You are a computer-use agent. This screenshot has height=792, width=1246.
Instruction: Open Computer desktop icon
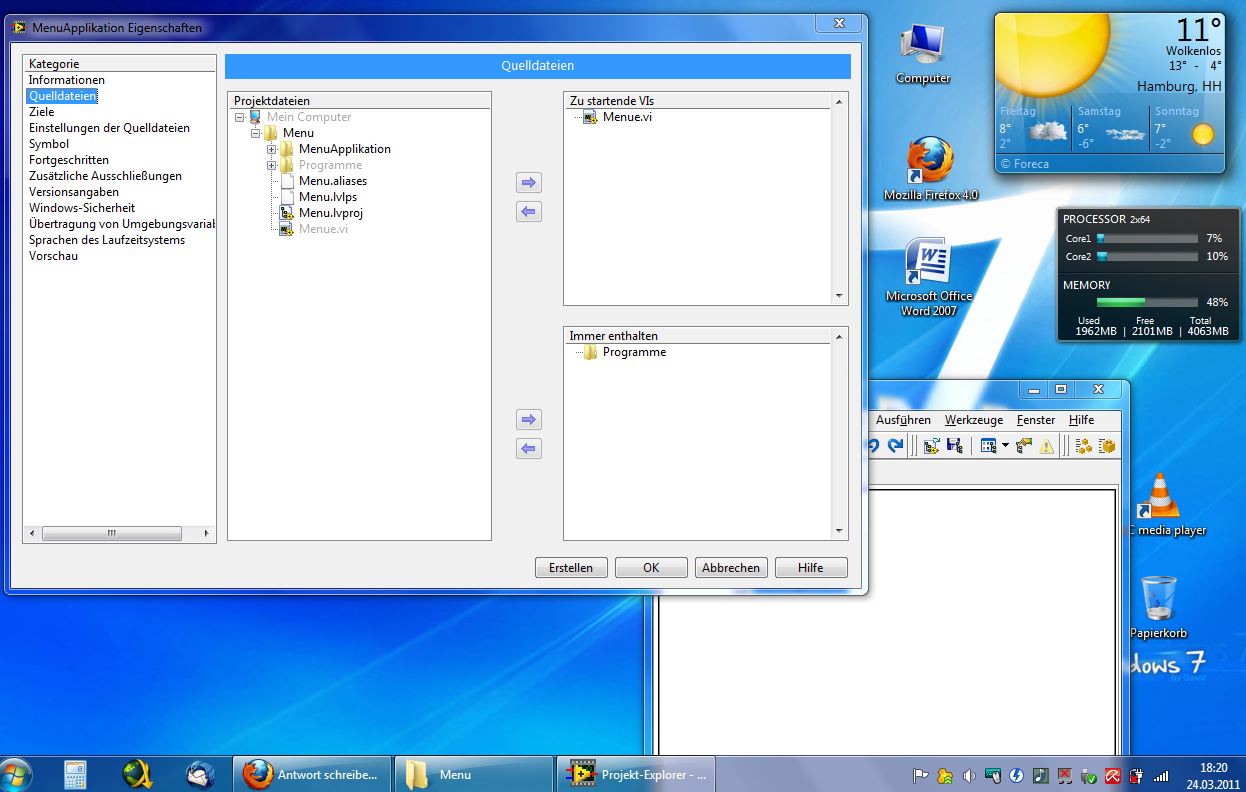pyautogui.click(x=922, y=53)
